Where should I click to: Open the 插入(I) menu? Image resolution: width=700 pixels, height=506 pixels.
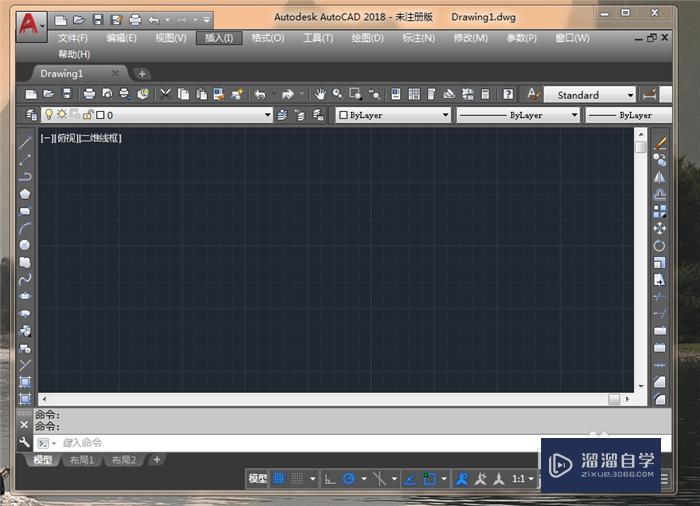tap(218, 38)
